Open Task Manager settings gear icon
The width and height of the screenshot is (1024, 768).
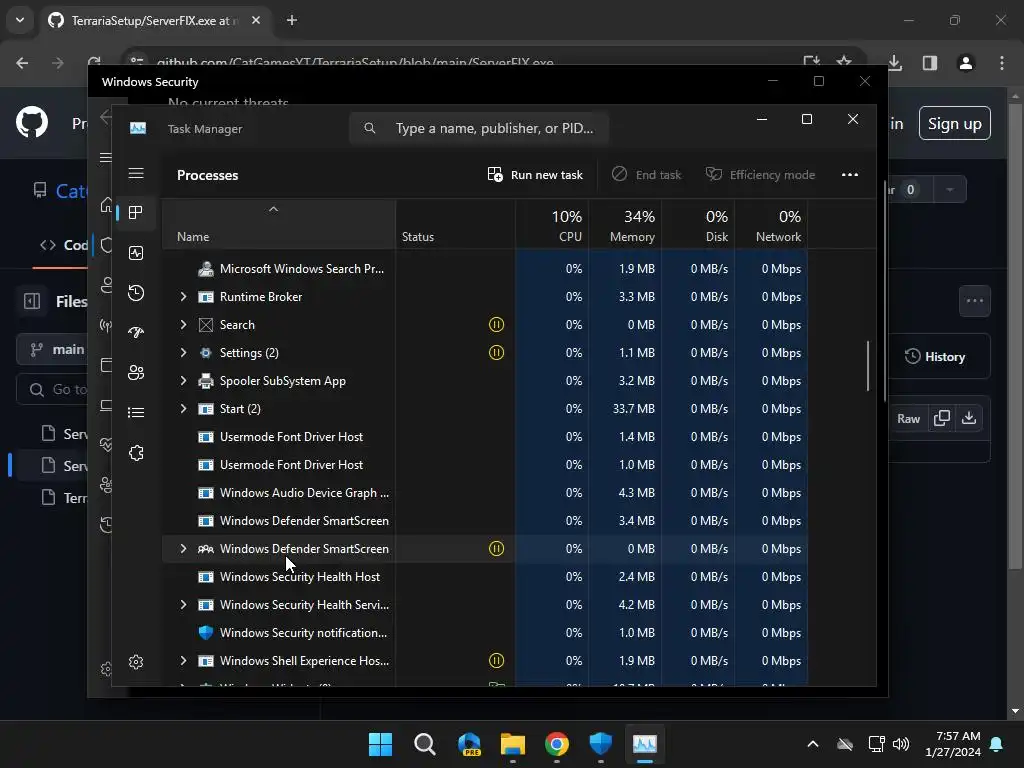click(x=136, y=662)
